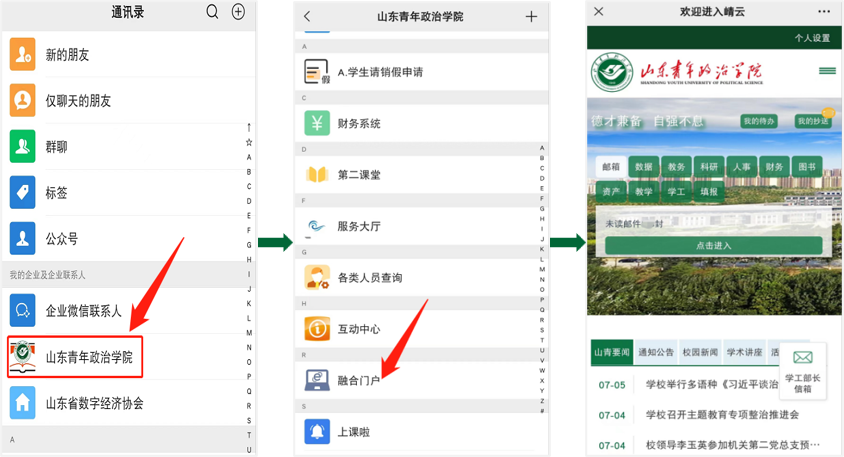
Task: Open the three-dot more menu
Action: pyautogui.click(x=824, y=11)
